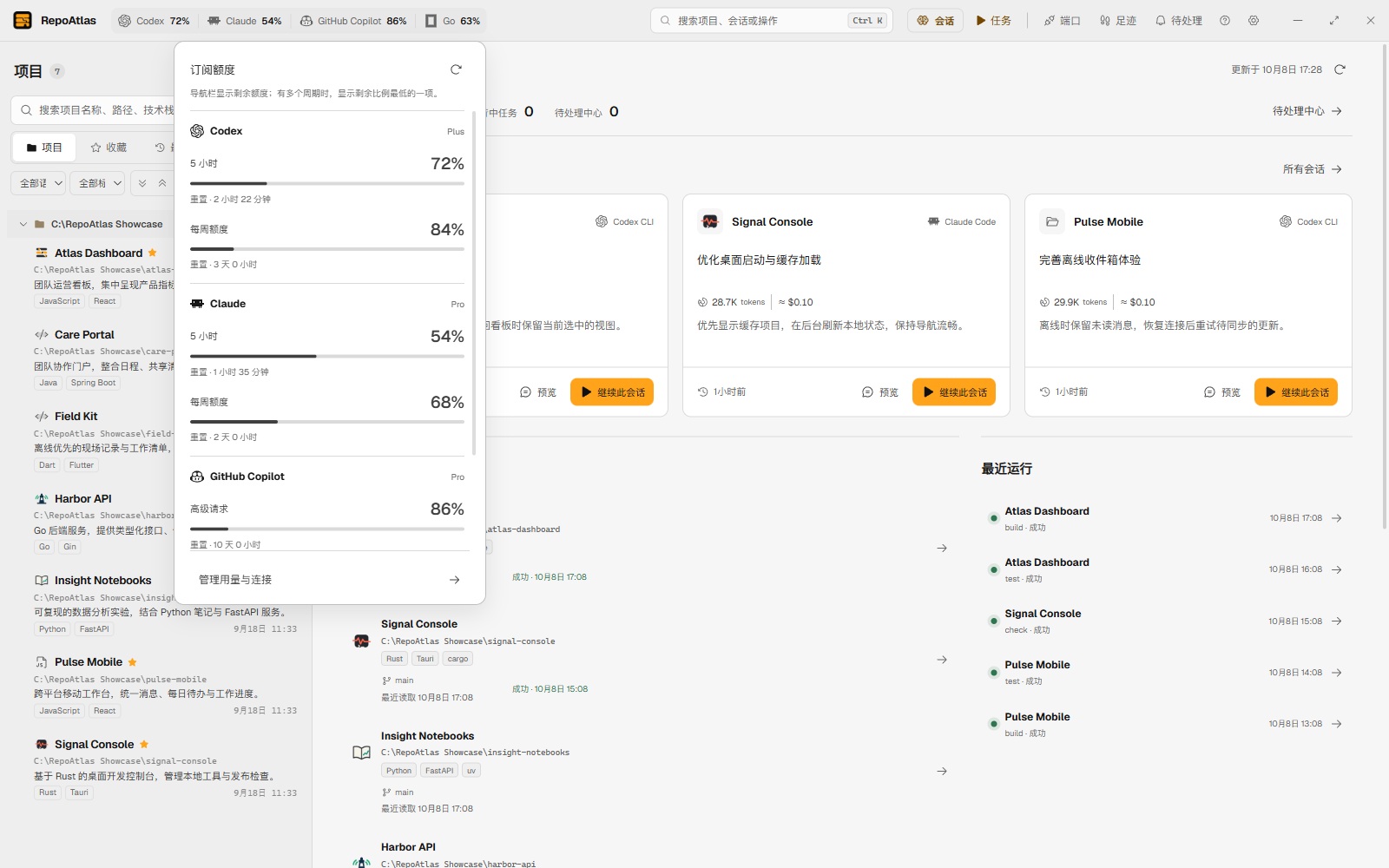Open Signal Console check run arrow
Image resolution: width=1389 pixels, height=868 pixels.
1337,621
